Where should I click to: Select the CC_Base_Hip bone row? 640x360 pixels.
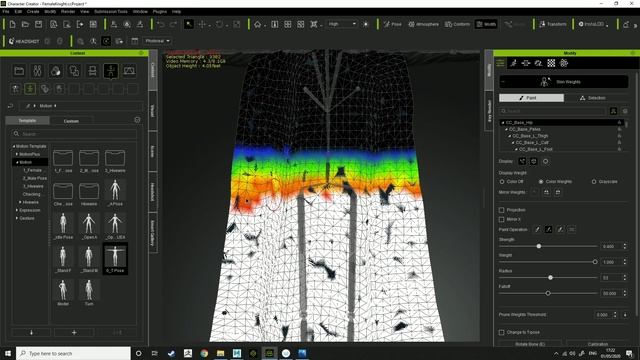562,122
